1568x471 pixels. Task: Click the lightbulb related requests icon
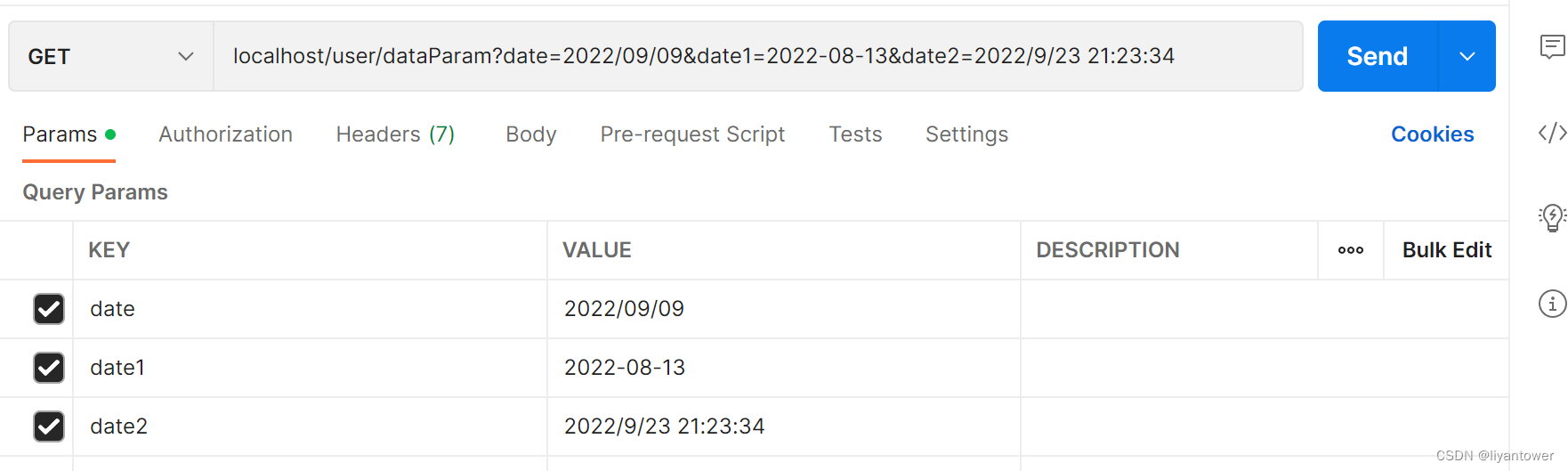click(1552, 217)
